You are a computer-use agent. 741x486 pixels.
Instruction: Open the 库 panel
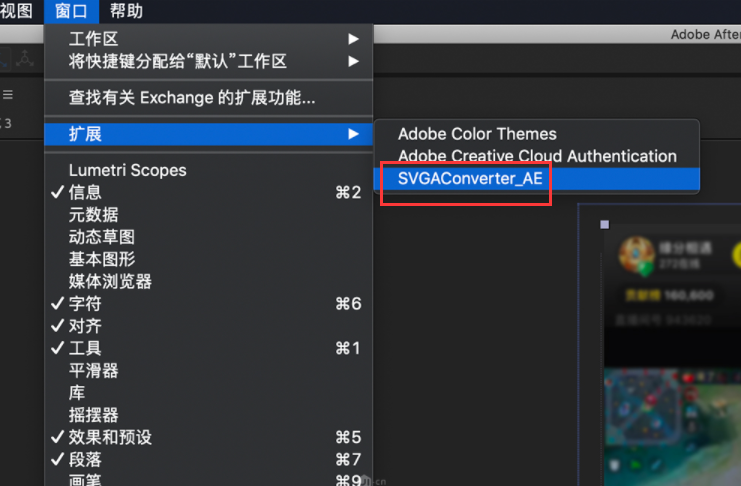208,392
